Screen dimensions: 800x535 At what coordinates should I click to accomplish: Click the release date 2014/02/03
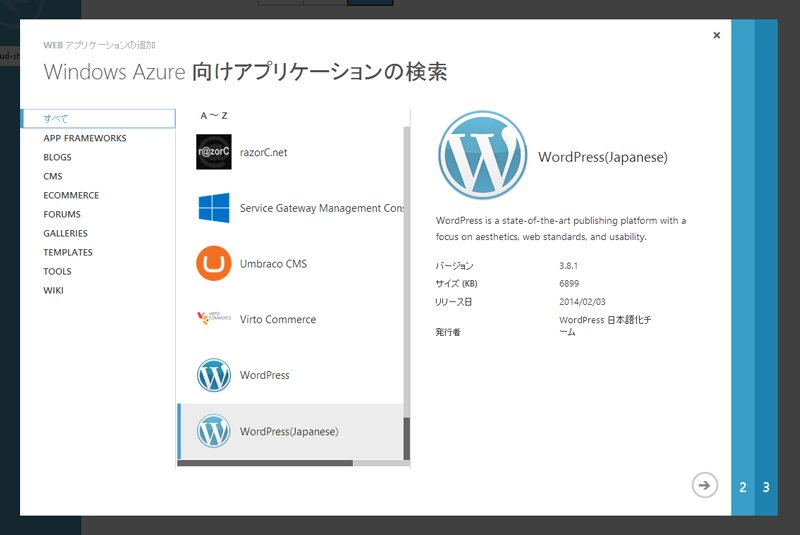pos(582,302)
